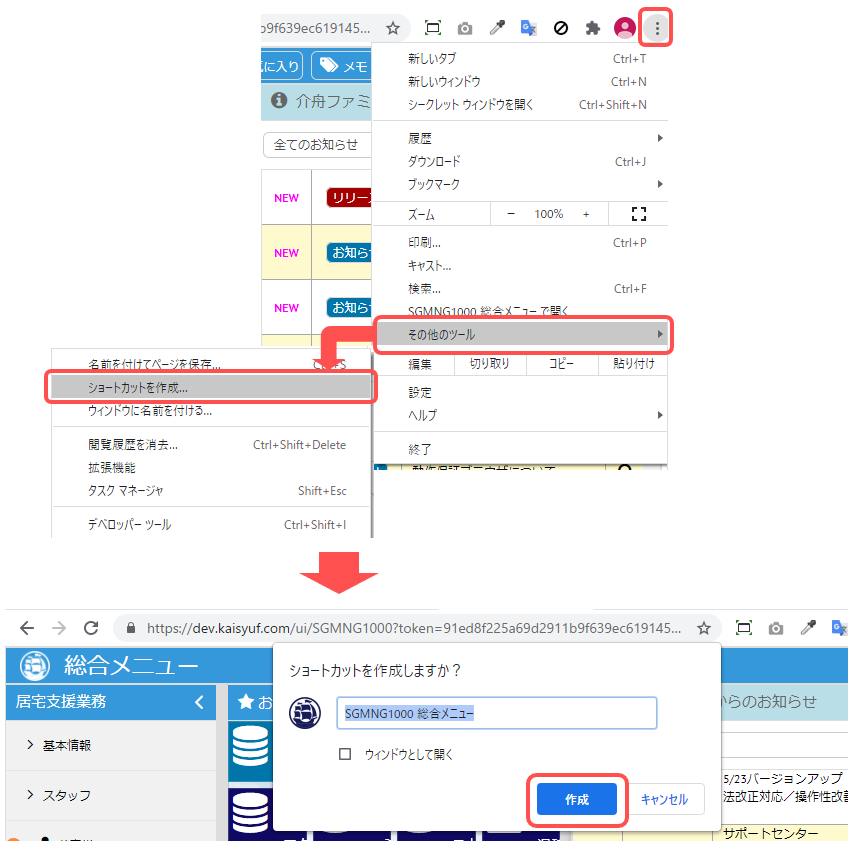This screenshot has width=854, height=841.
Task: Click browser forward arrow in lower window
Action: [x=59, y=628]
